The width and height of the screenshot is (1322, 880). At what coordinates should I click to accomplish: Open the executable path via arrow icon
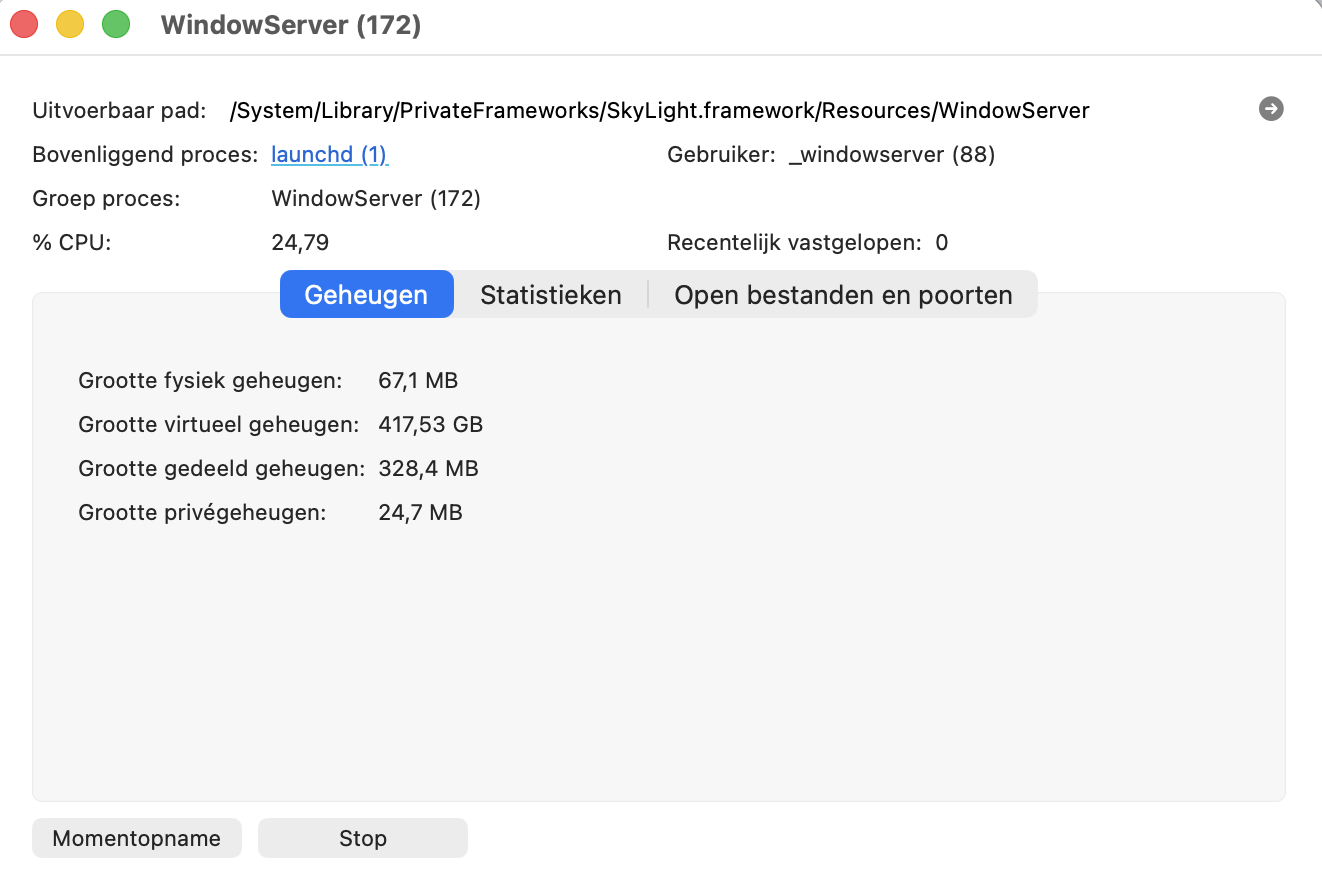pyautogui.click(x=1270, y=109)
